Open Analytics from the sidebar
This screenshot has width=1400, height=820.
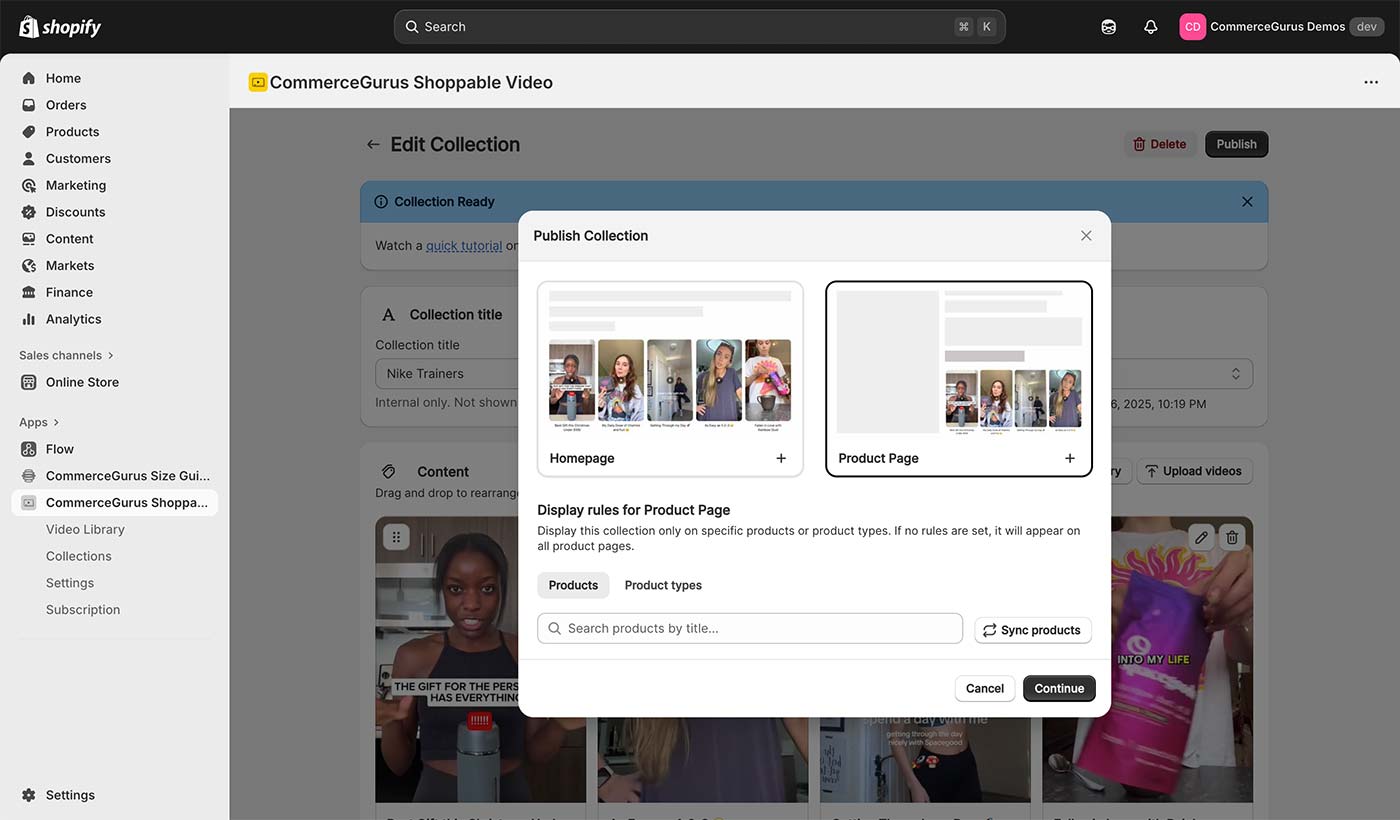tap(74, 318)
